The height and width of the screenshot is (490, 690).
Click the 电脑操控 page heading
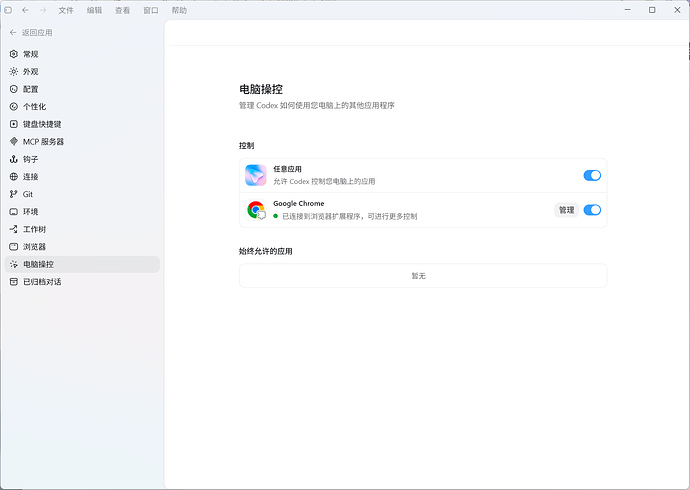[x=261, y=89]
